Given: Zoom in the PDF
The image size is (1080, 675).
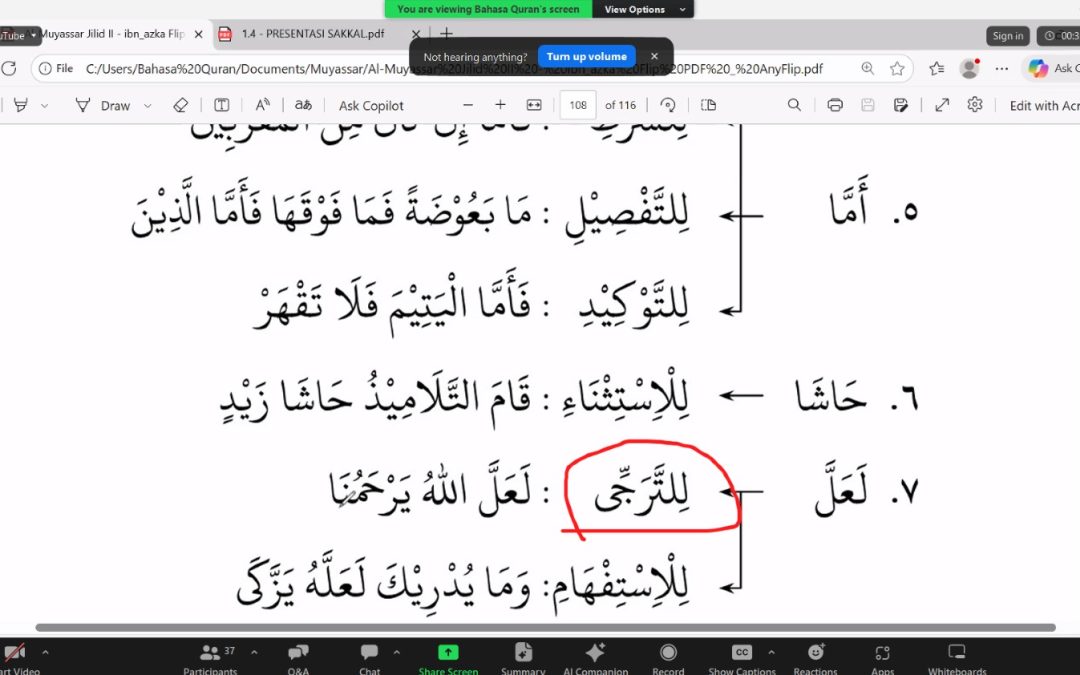Looking at the screenshot, I should point(501,105).
